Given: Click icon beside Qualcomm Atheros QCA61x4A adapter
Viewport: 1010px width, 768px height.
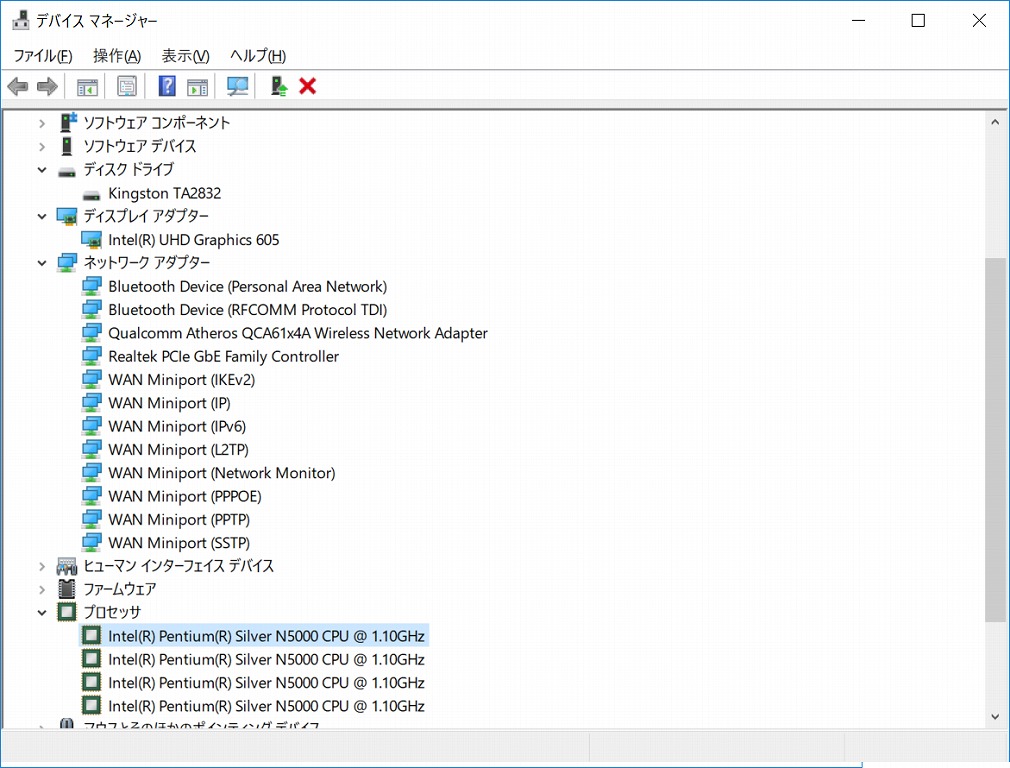Looking at the screenshot, I should pos(91,332).
